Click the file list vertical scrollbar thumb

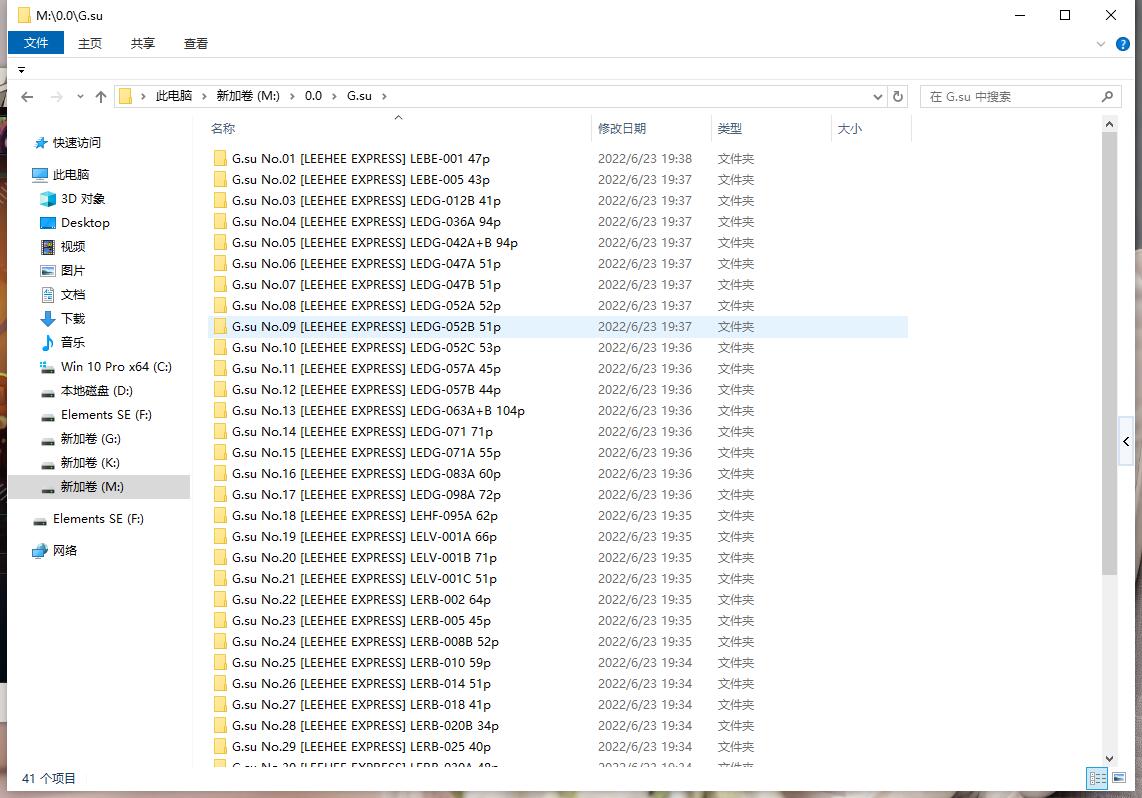coord(1109,355)
